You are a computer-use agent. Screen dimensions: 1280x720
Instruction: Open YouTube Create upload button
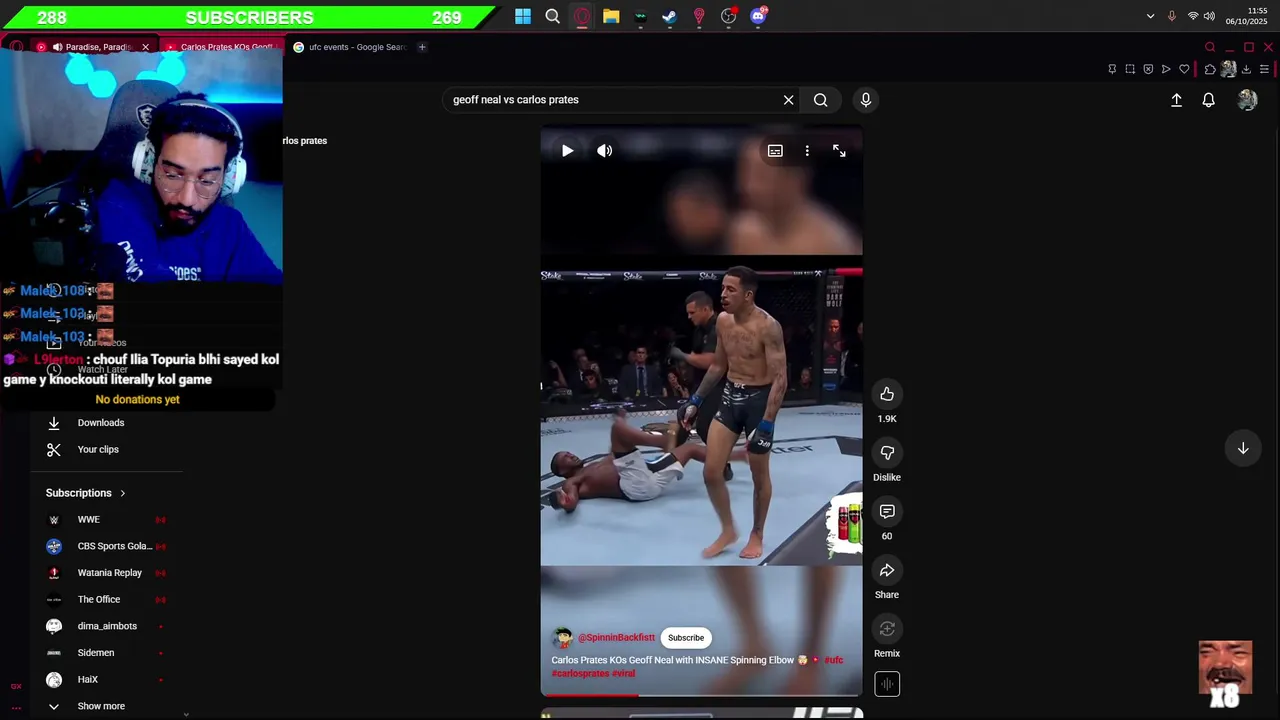click(1176, 100)
